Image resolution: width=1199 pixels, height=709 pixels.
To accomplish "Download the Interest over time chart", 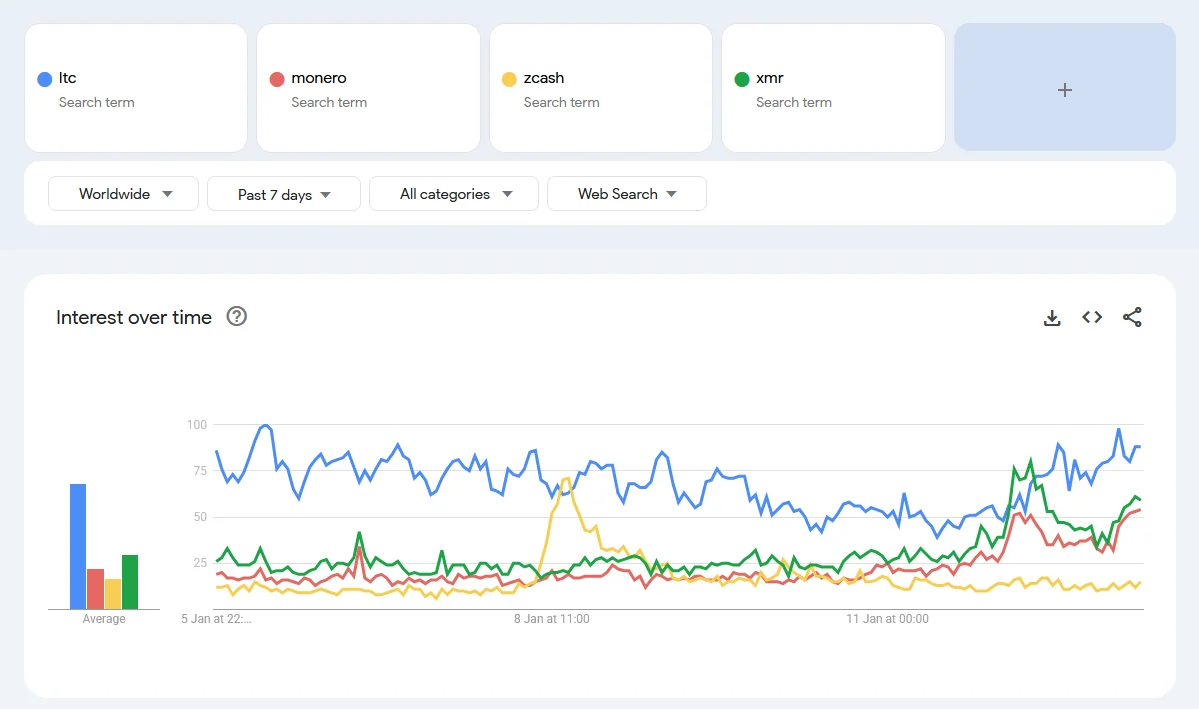I will click(x=1051, y=318).
